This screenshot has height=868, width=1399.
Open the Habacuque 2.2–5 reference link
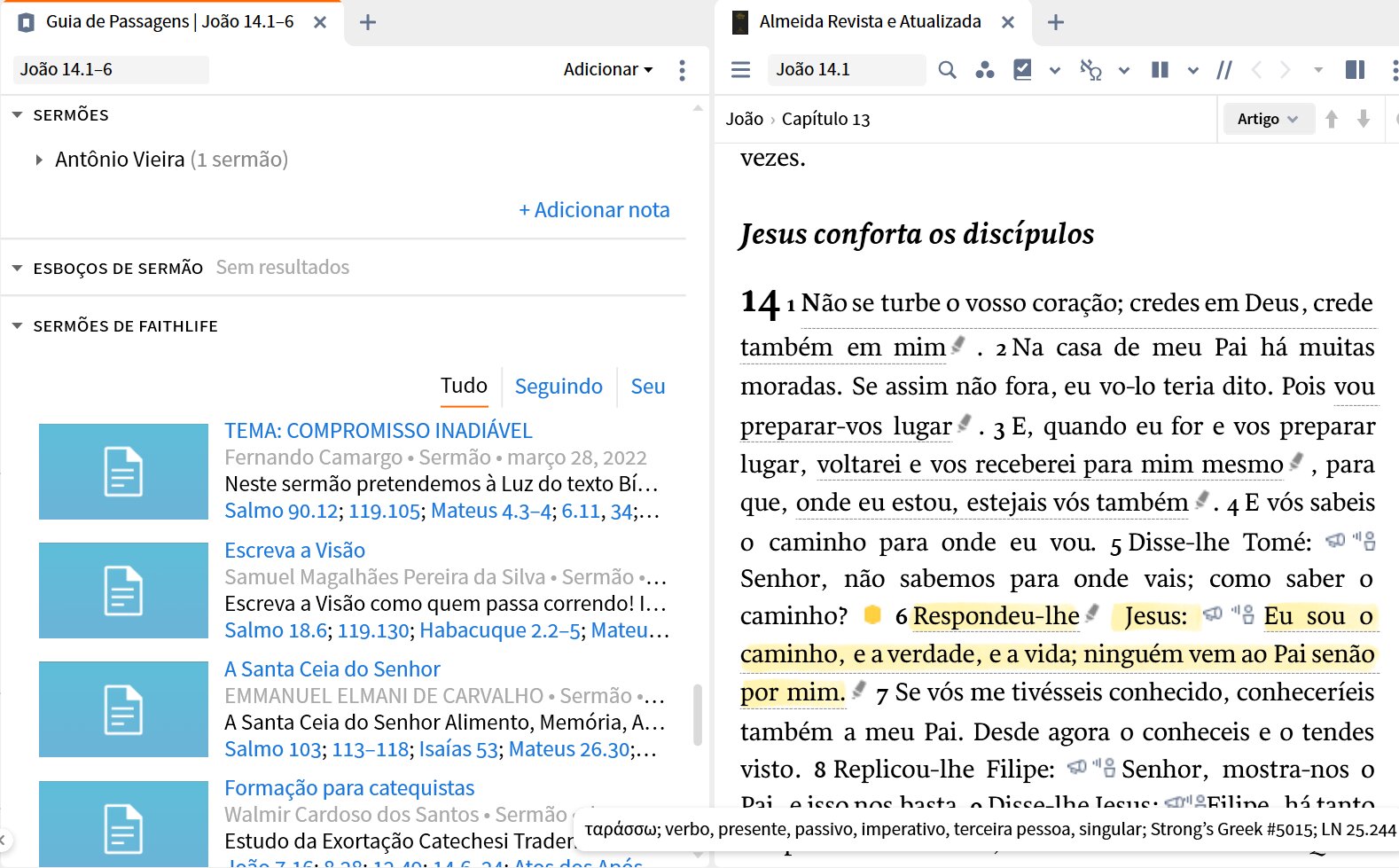[x=500, y=630]
